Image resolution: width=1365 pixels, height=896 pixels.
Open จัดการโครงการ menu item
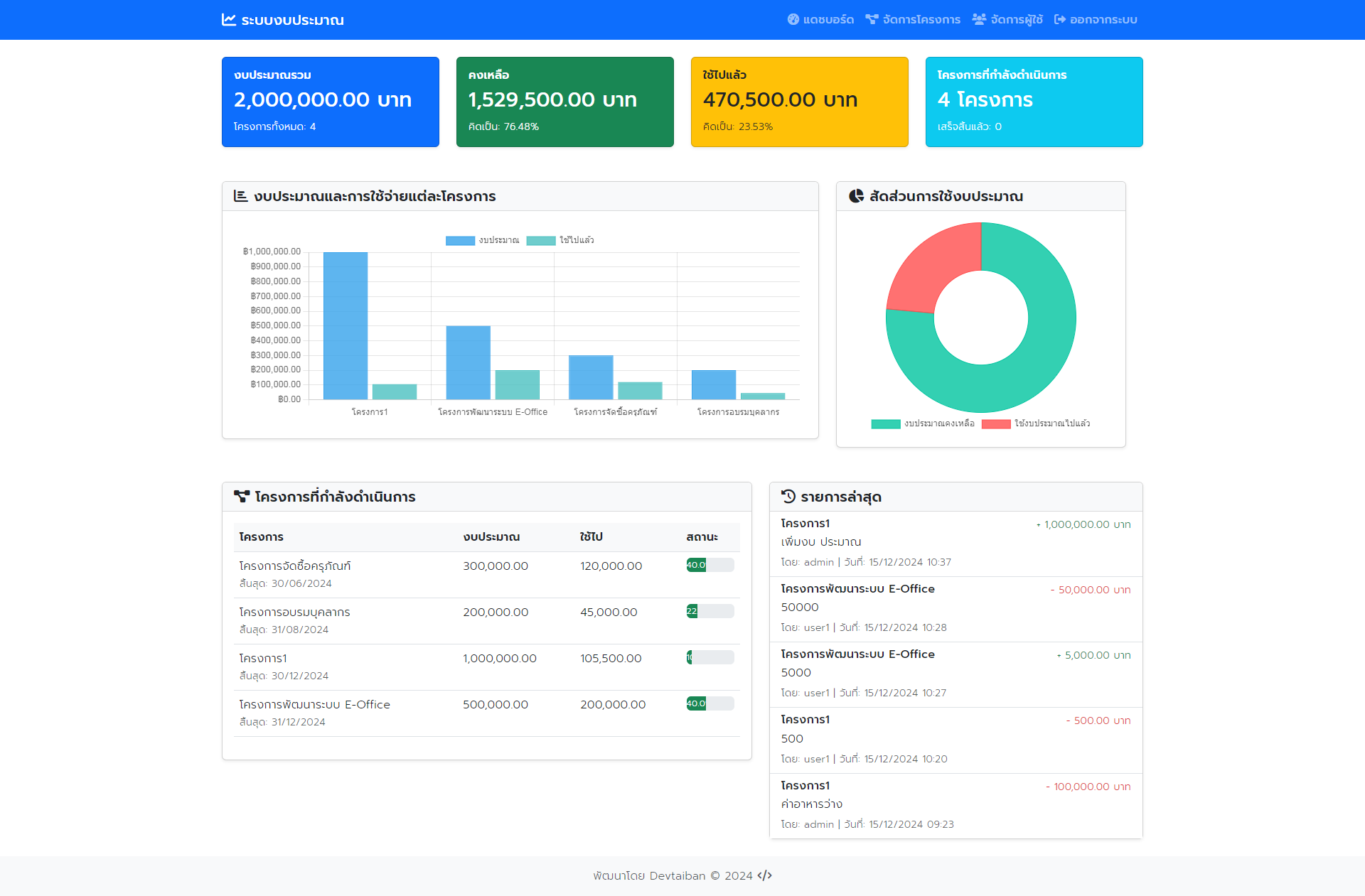(x=921, y=20)
